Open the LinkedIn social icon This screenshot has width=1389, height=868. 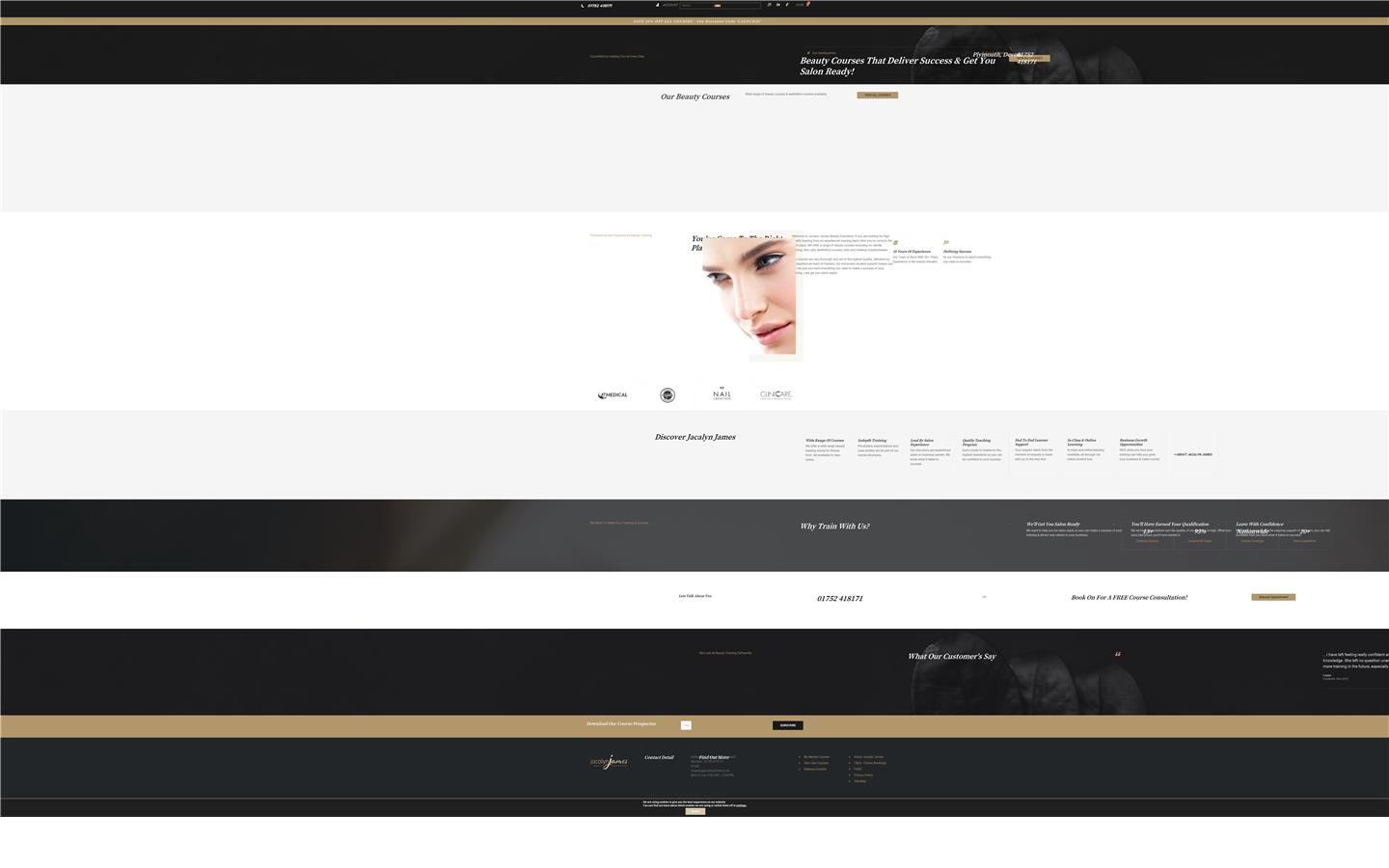(x=778, y=4)
